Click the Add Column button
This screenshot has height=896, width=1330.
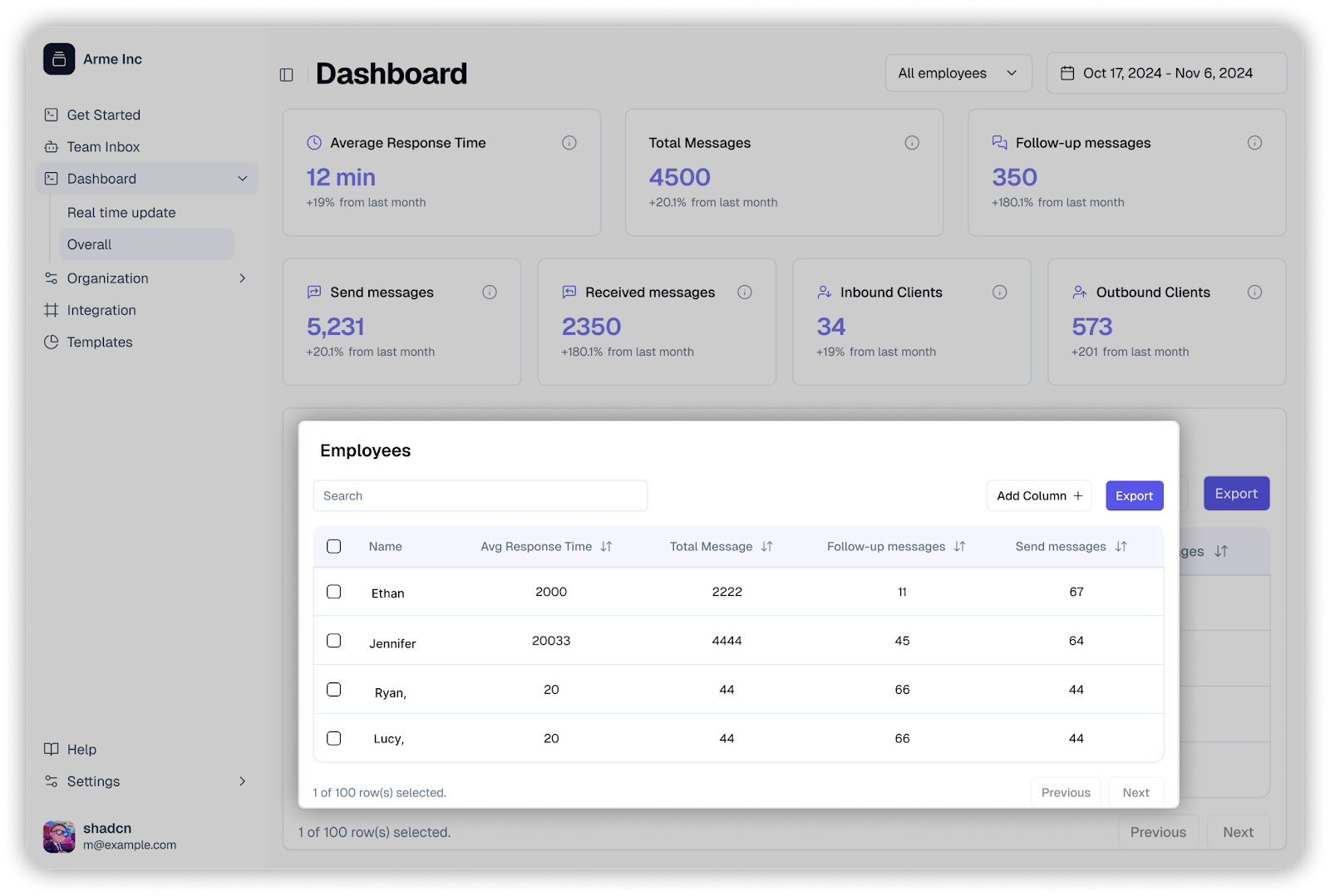(x=1038, y=495)
